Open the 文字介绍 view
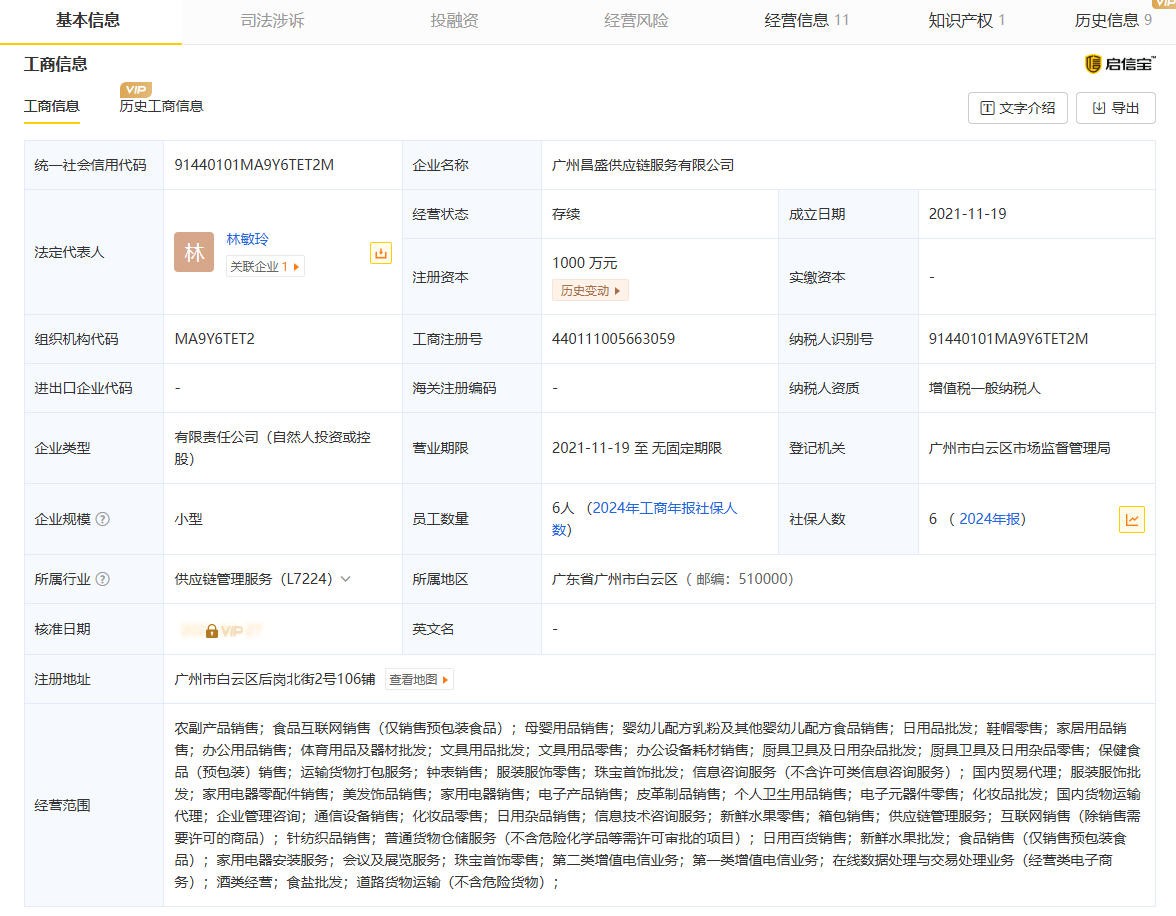Viewport: 1176px width, 916px height. [x=1017, y=108]
